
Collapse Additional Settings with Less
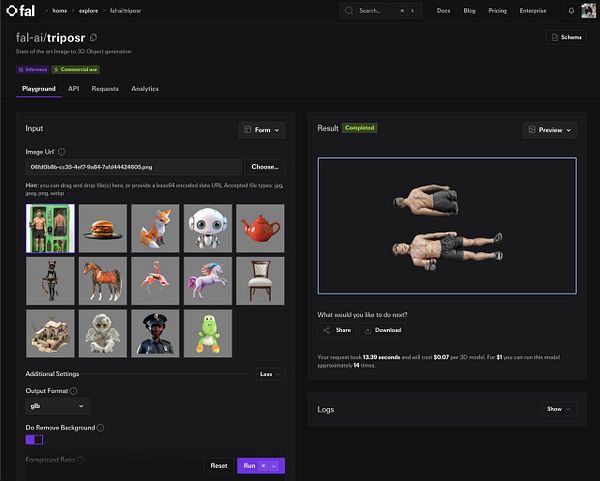(x=270, y=374)
